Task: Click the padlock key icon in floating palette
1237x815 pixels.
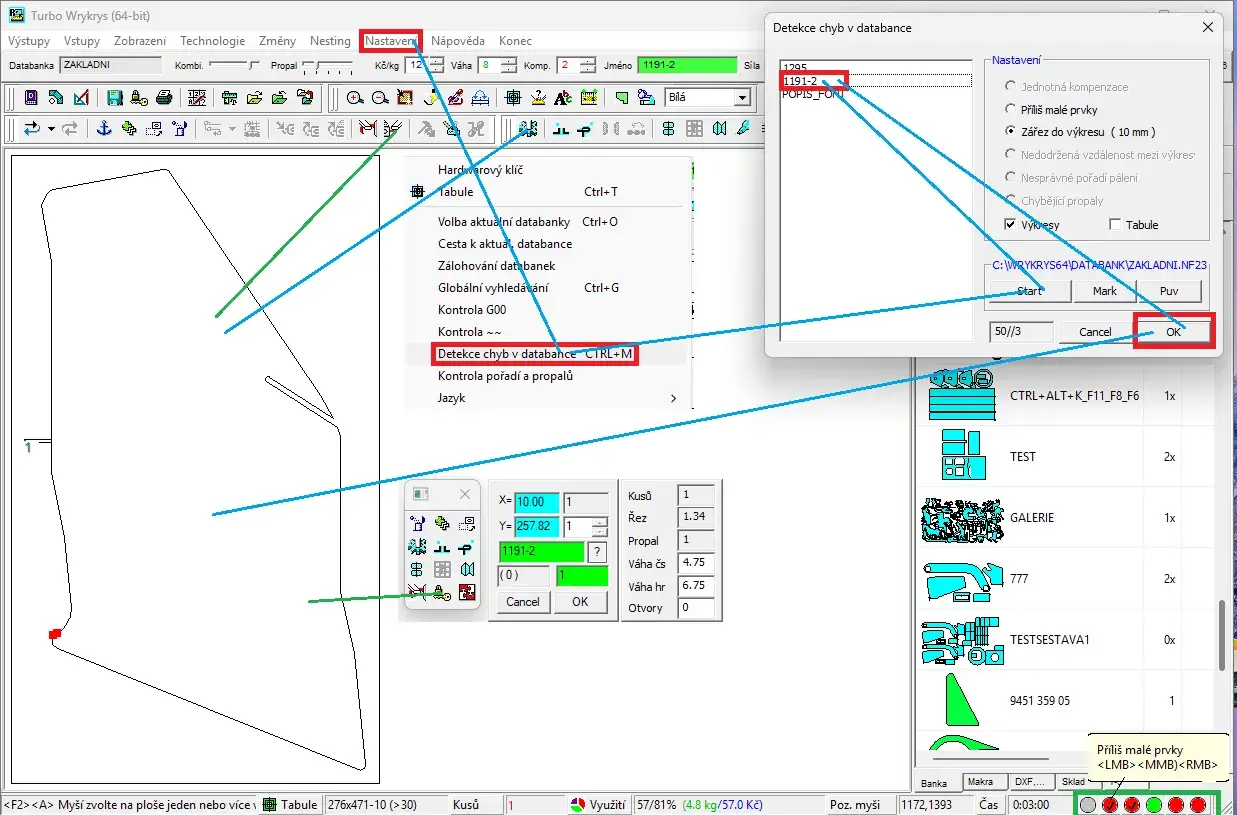Action: point(441,593)
